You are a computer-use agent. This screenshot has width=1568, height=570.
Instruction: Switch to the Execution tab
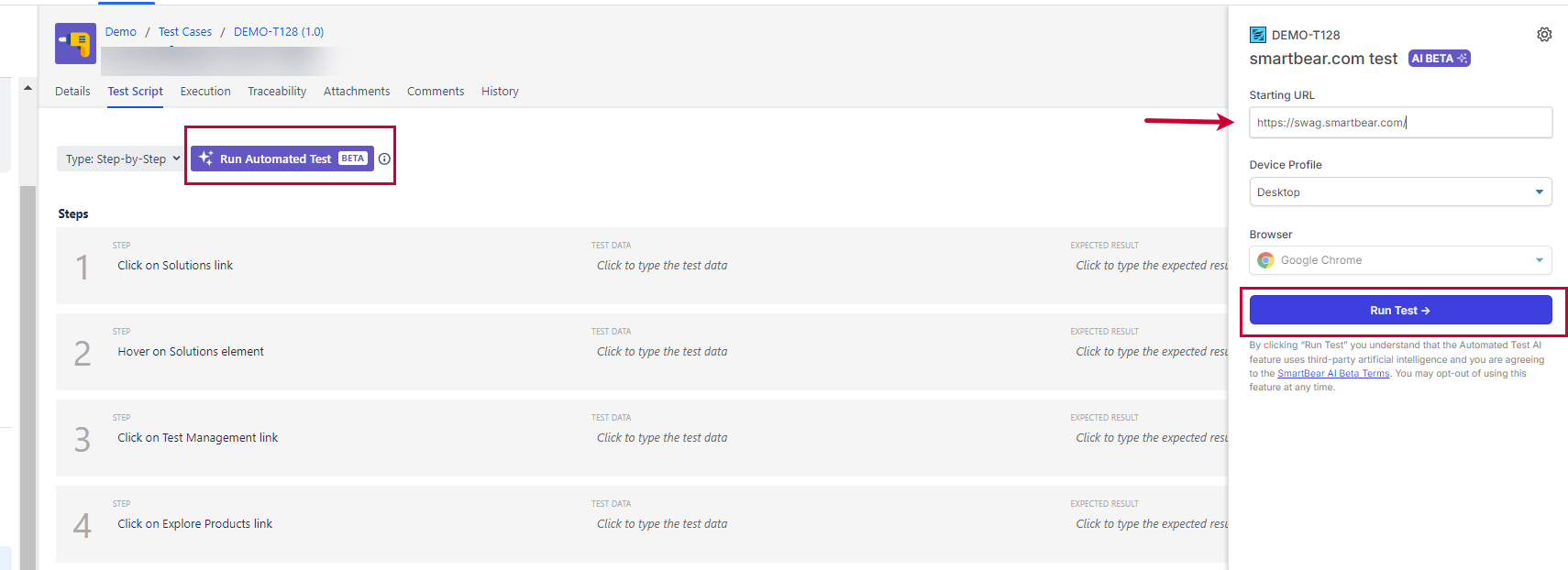click(x=205, y=92)
